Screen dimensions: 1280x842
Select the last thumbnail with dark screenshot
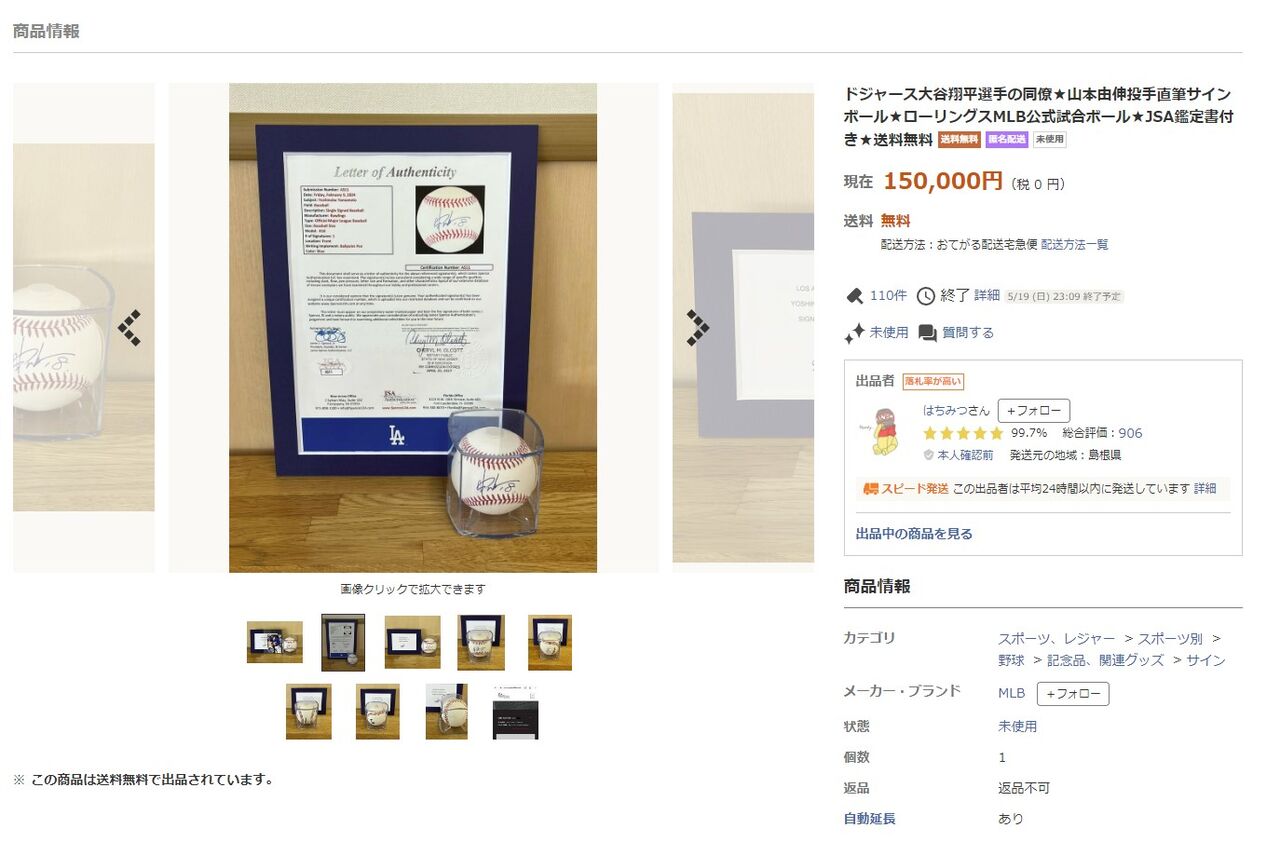[515, 711]
